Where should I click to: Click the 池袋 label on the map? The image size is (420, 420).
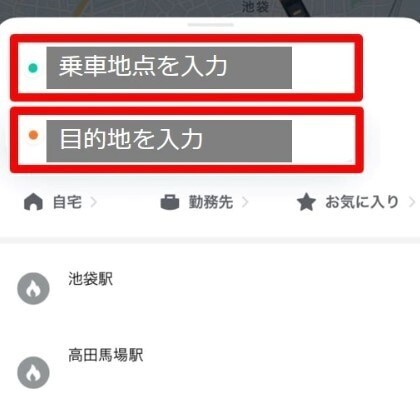[x=255, y=7]
